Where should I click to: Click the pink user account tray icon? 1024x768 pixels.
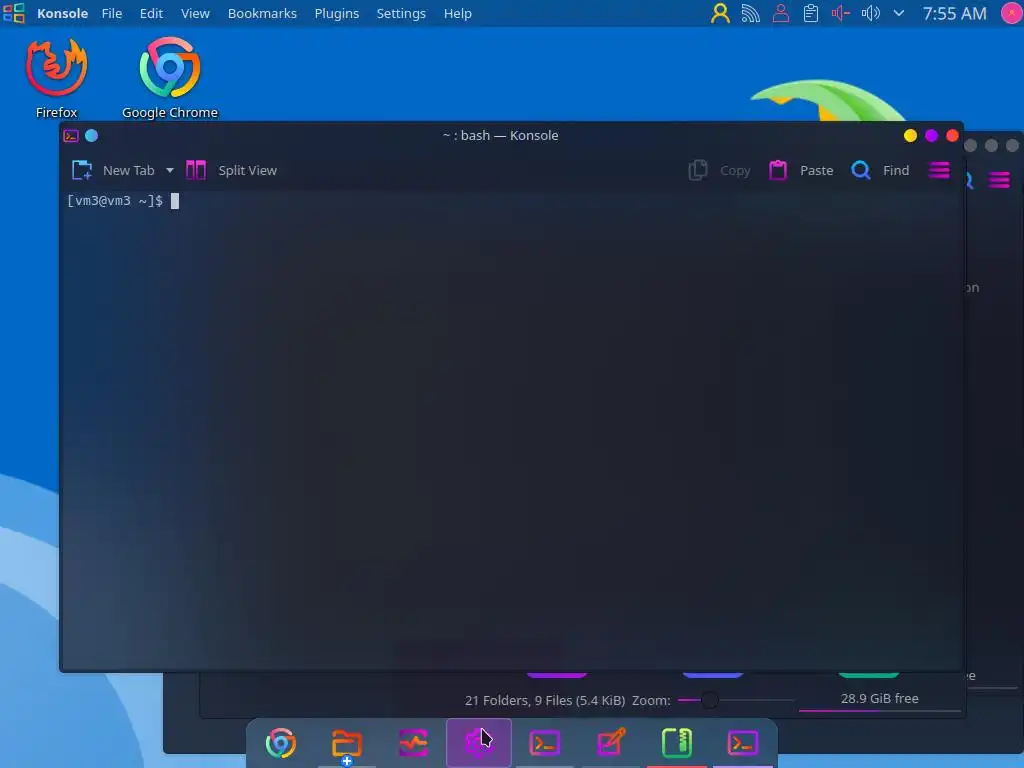[780, 13]
